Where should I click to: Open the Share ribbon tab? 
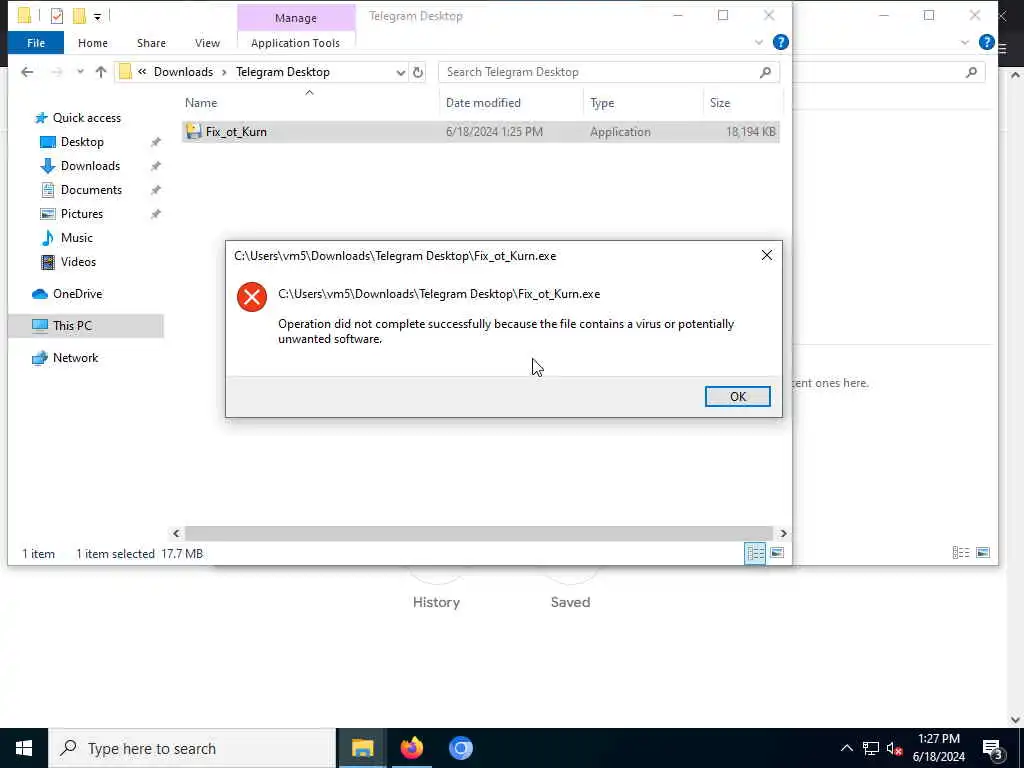click(151, 43)
